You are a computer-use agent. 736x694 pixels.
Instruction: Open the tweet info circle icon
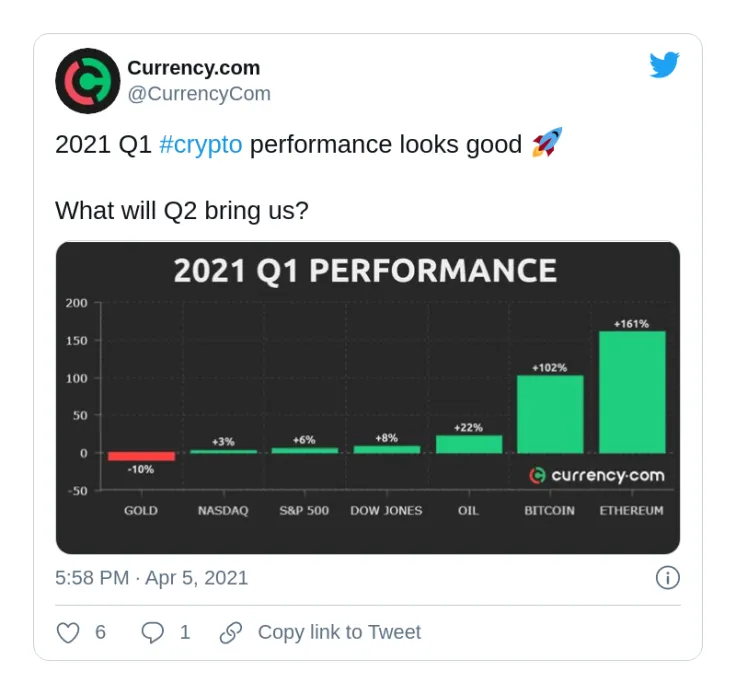[667, 578]
